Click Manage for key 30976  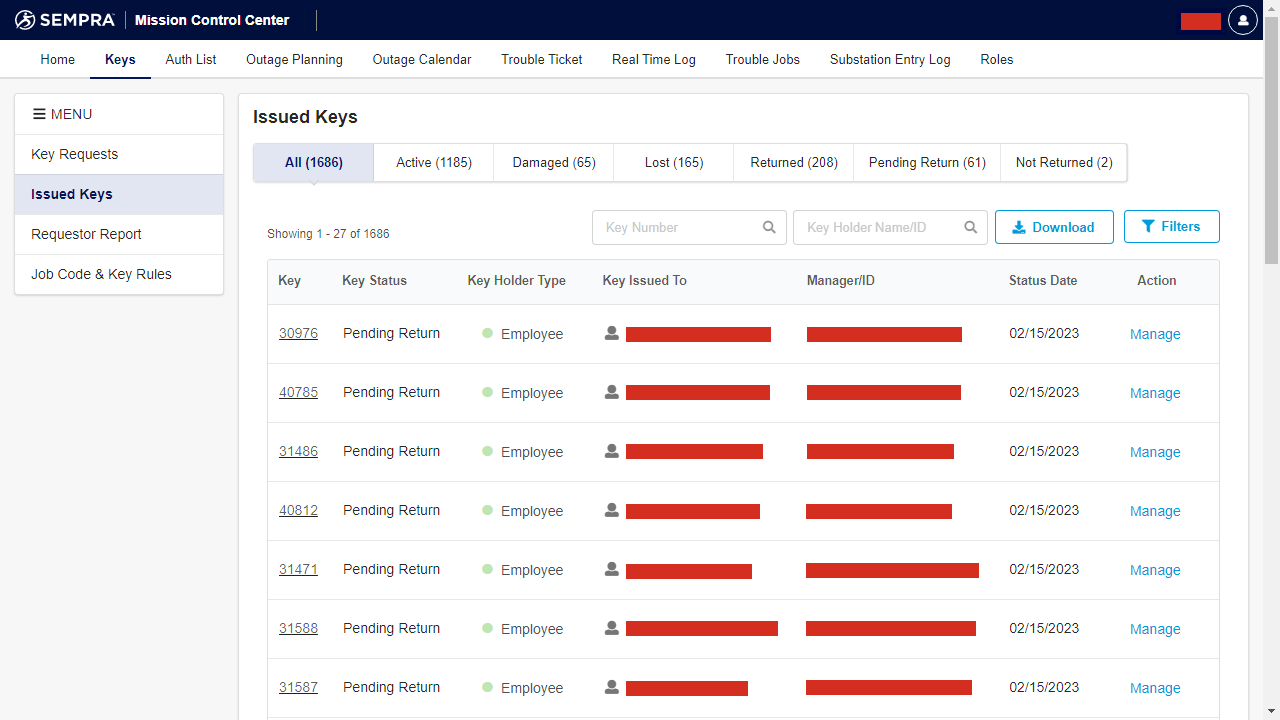1155,333
